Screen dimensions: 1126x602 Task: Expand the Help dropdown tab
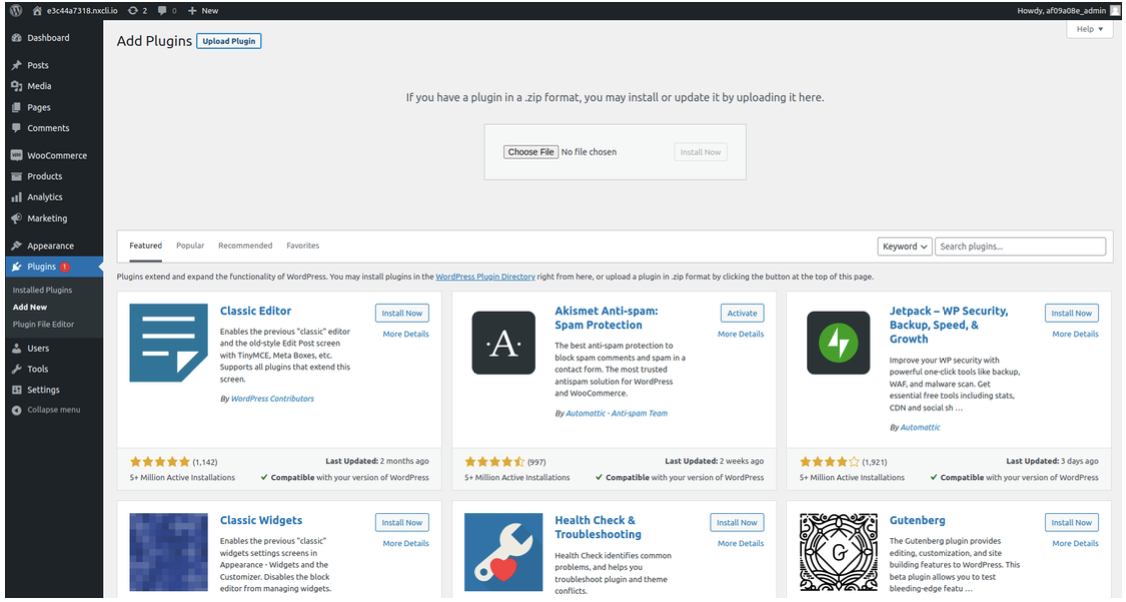[x=1089, y=29]
